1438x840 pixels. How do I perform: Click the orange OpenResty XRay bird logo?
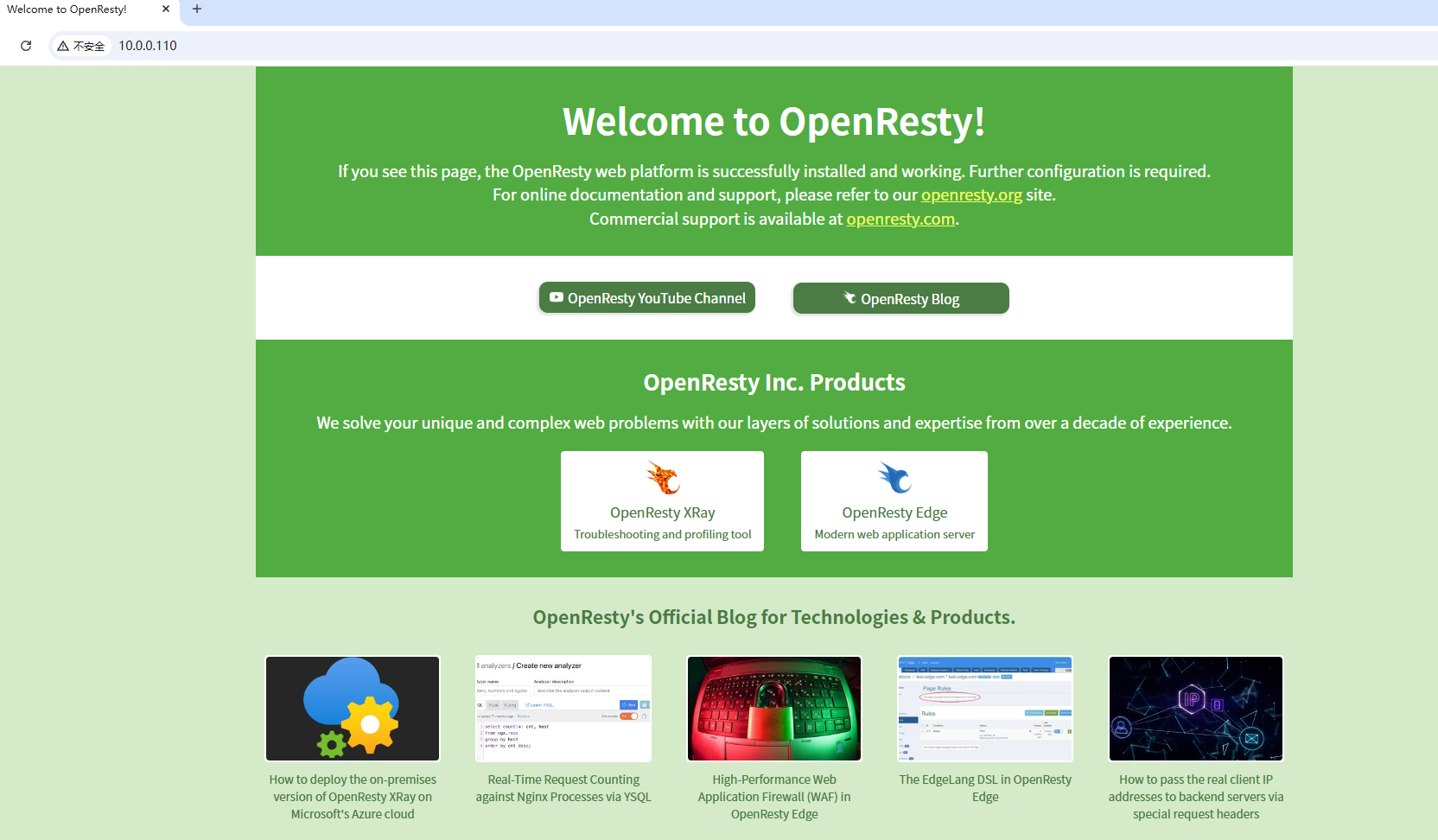663,478
